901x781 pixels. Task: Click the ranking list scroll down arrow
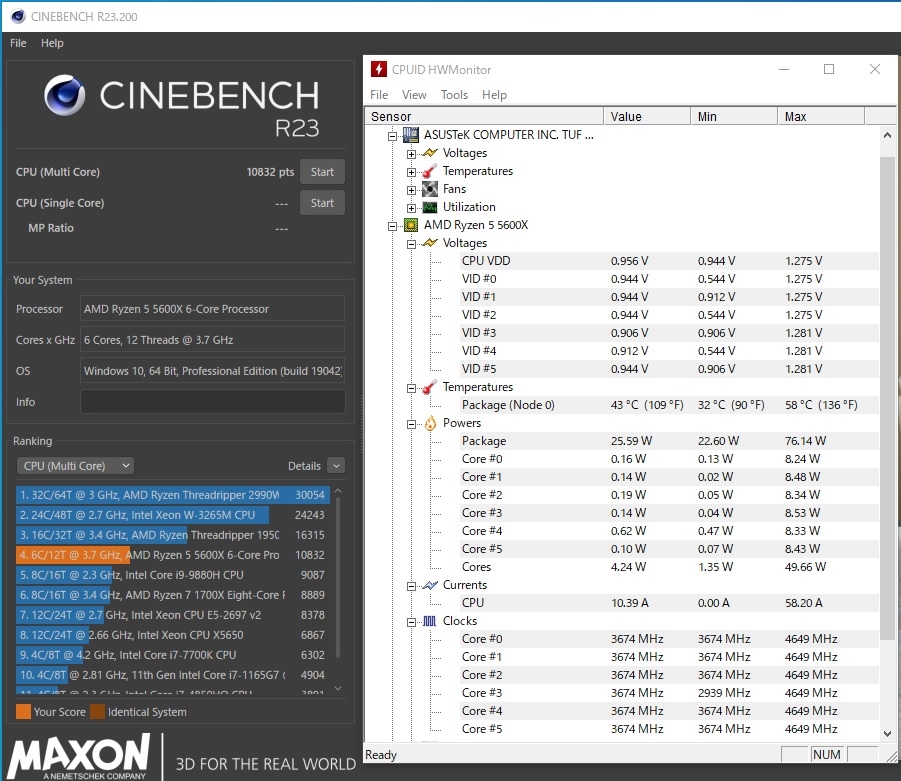[338, 688]
